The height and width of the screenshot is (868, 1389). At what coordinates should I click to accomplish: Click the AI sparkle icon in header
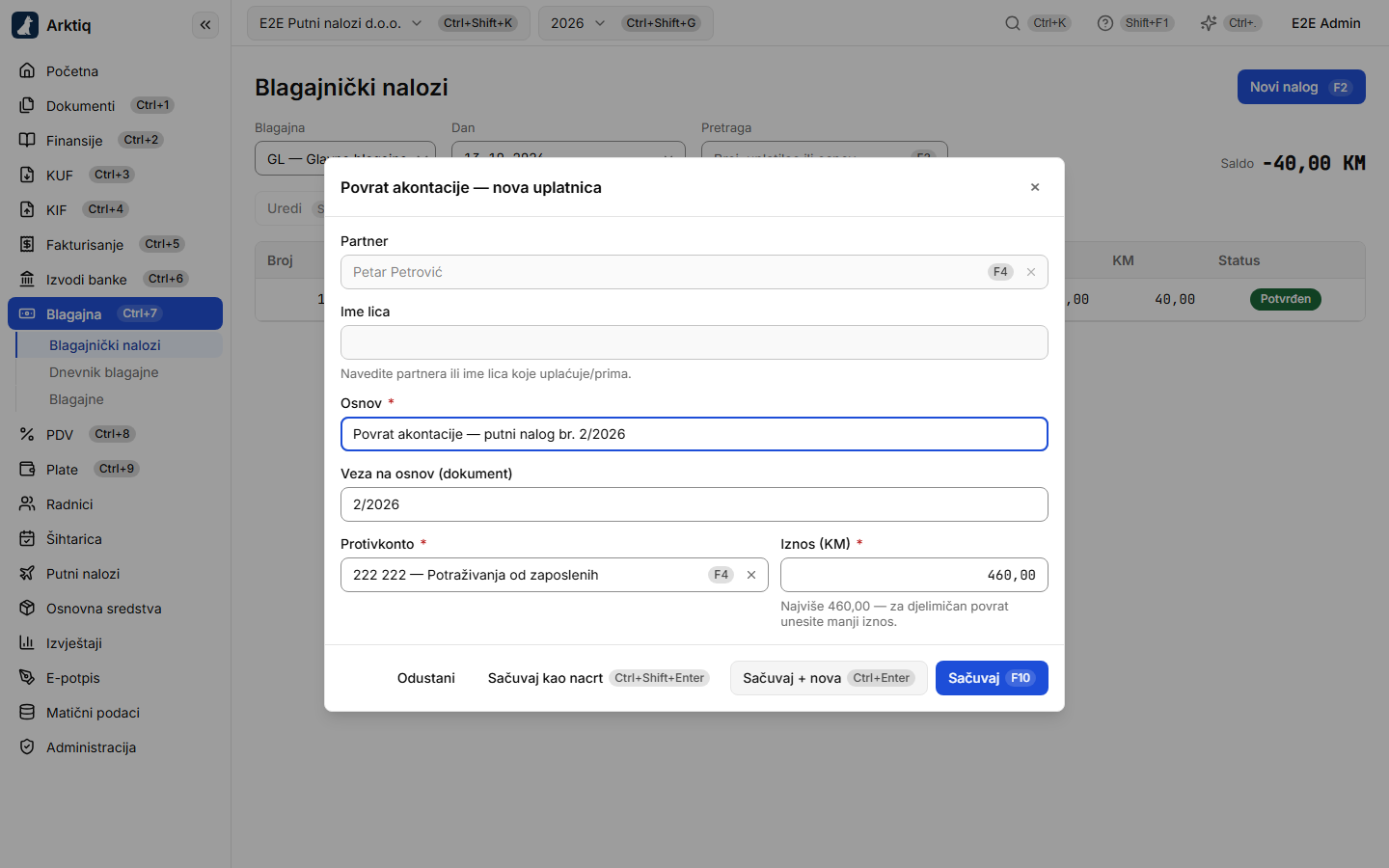coord(1208,23)
